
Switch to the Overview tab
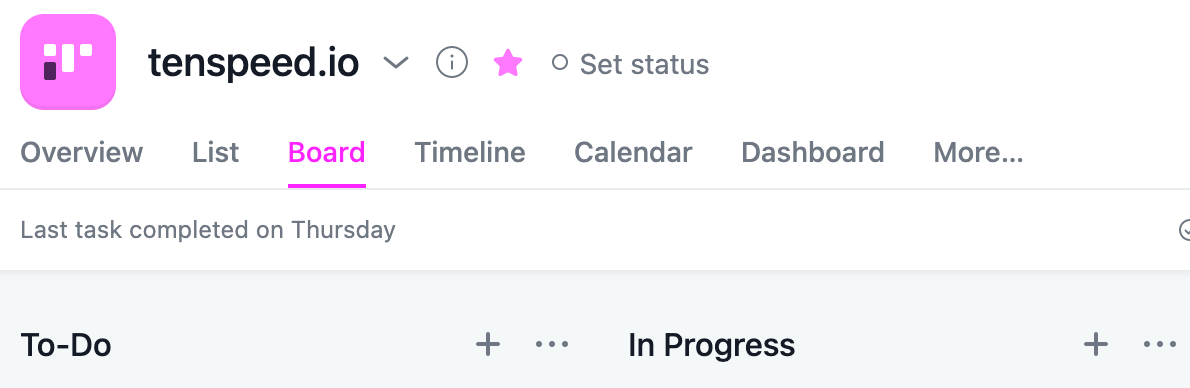[81, 153]
